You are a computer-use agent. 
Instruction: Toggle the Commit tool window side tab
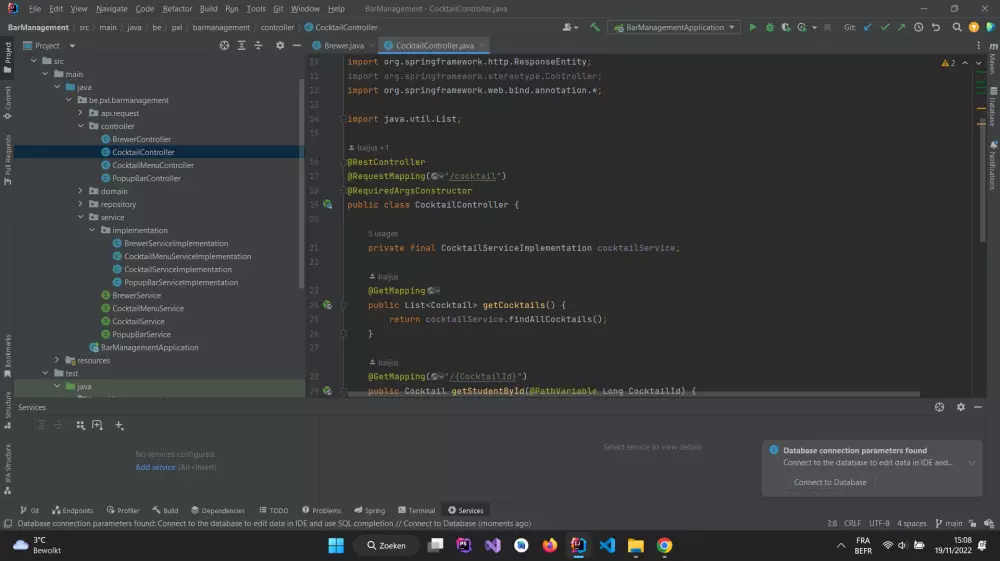point(7,98)
